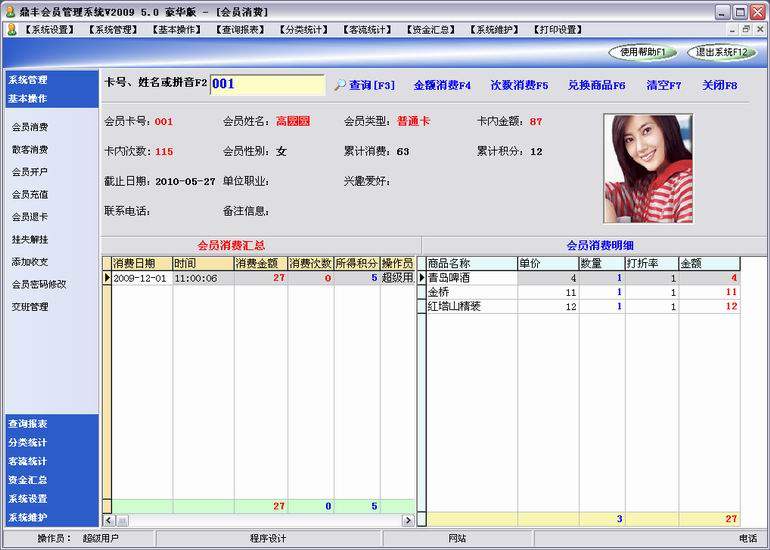Select 系统管理 in the sidebar header
Viewport: 770px width, 550px height.
pos(28,80)
